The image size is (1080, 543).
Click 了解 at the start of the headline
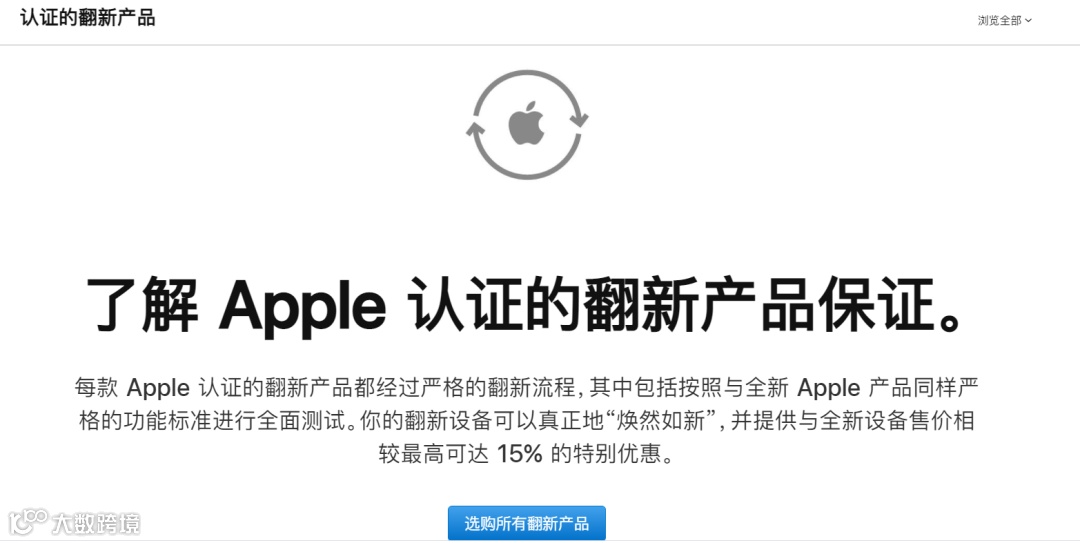tap(143, 305)
